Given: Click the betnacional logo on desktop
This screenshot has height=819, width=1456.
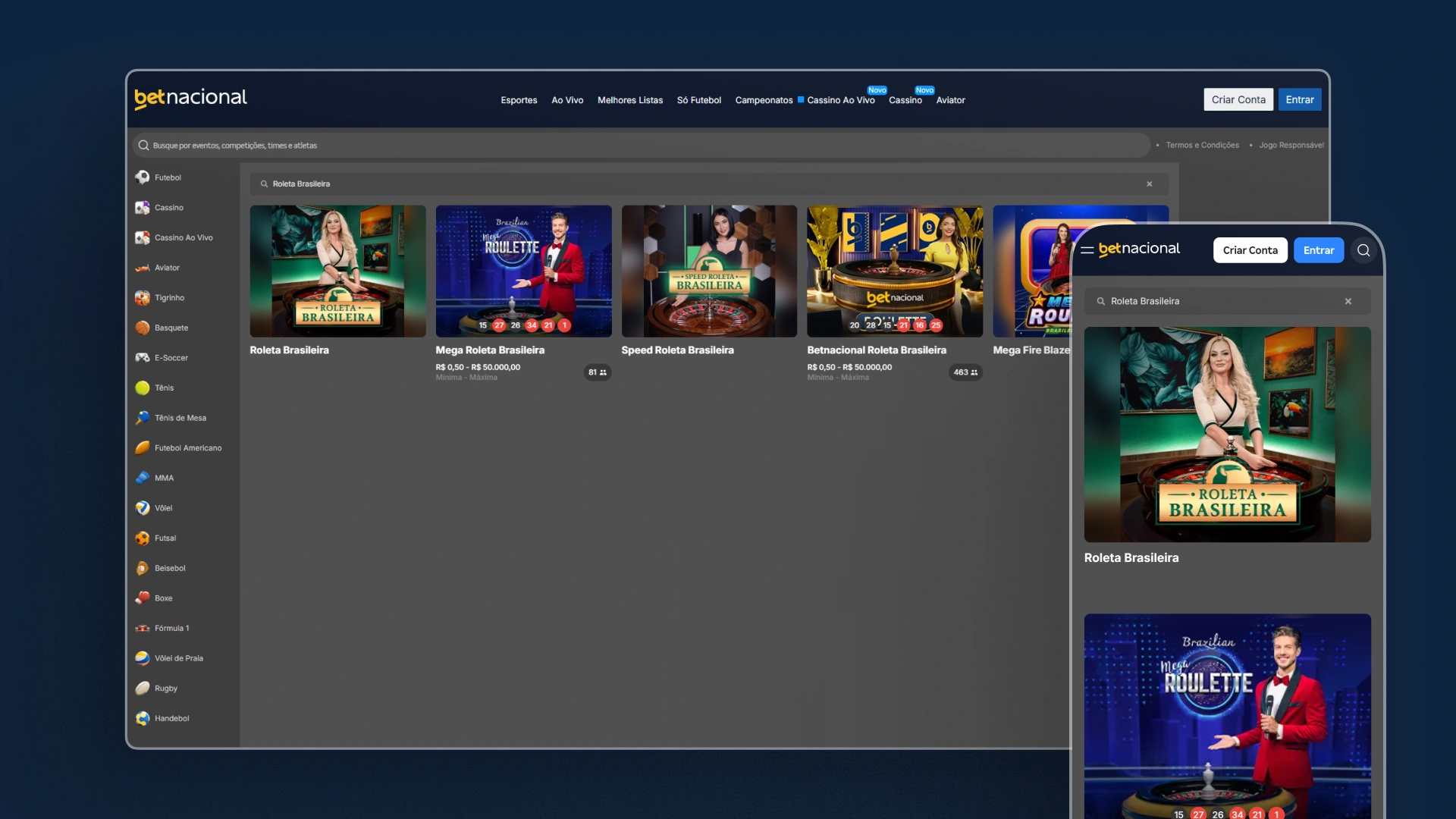Looking at the screenshot, I should click(191, 99).
